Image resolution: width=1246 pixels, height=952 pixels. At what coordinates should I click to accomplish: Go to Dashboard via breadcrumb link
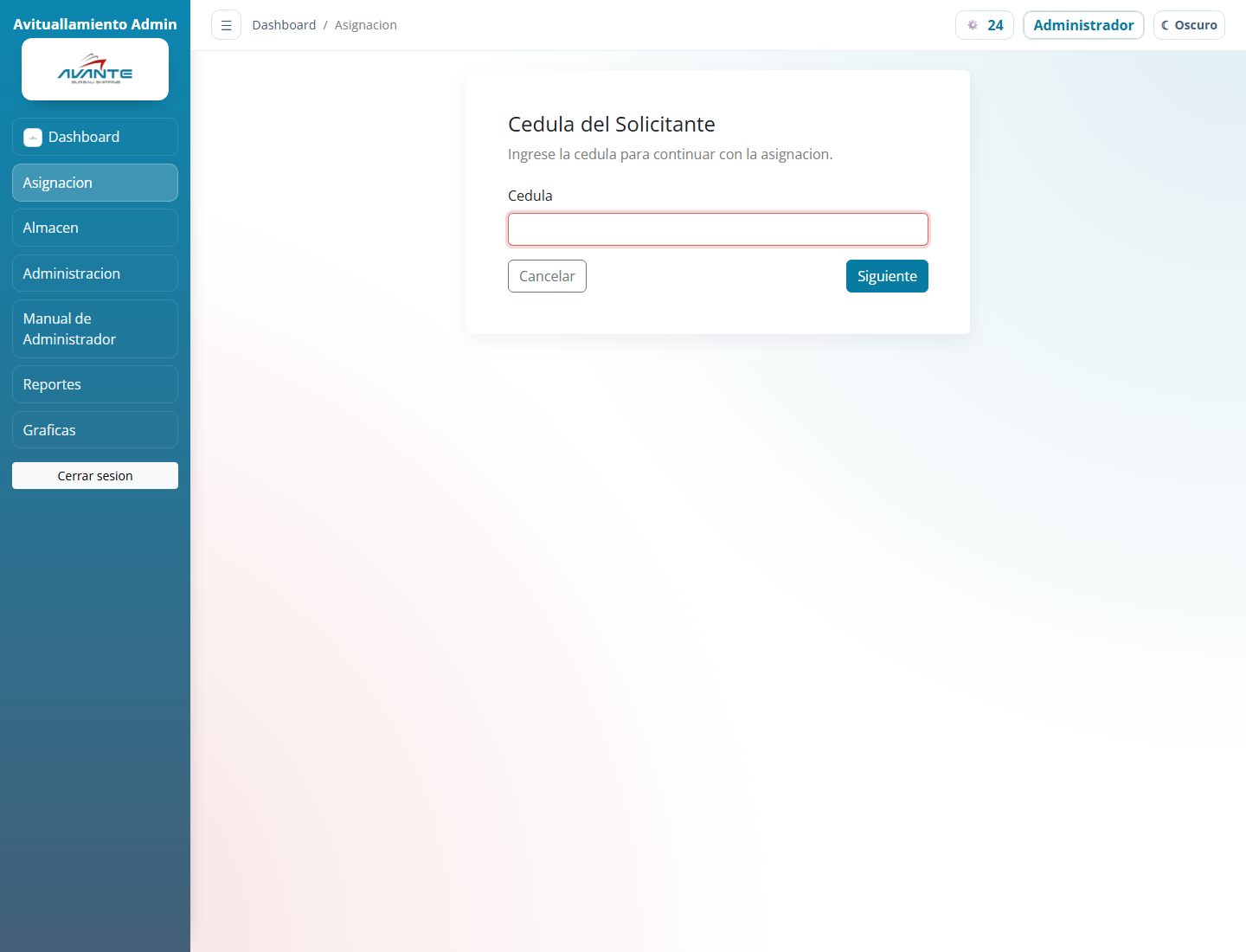(x=284, y=25)
